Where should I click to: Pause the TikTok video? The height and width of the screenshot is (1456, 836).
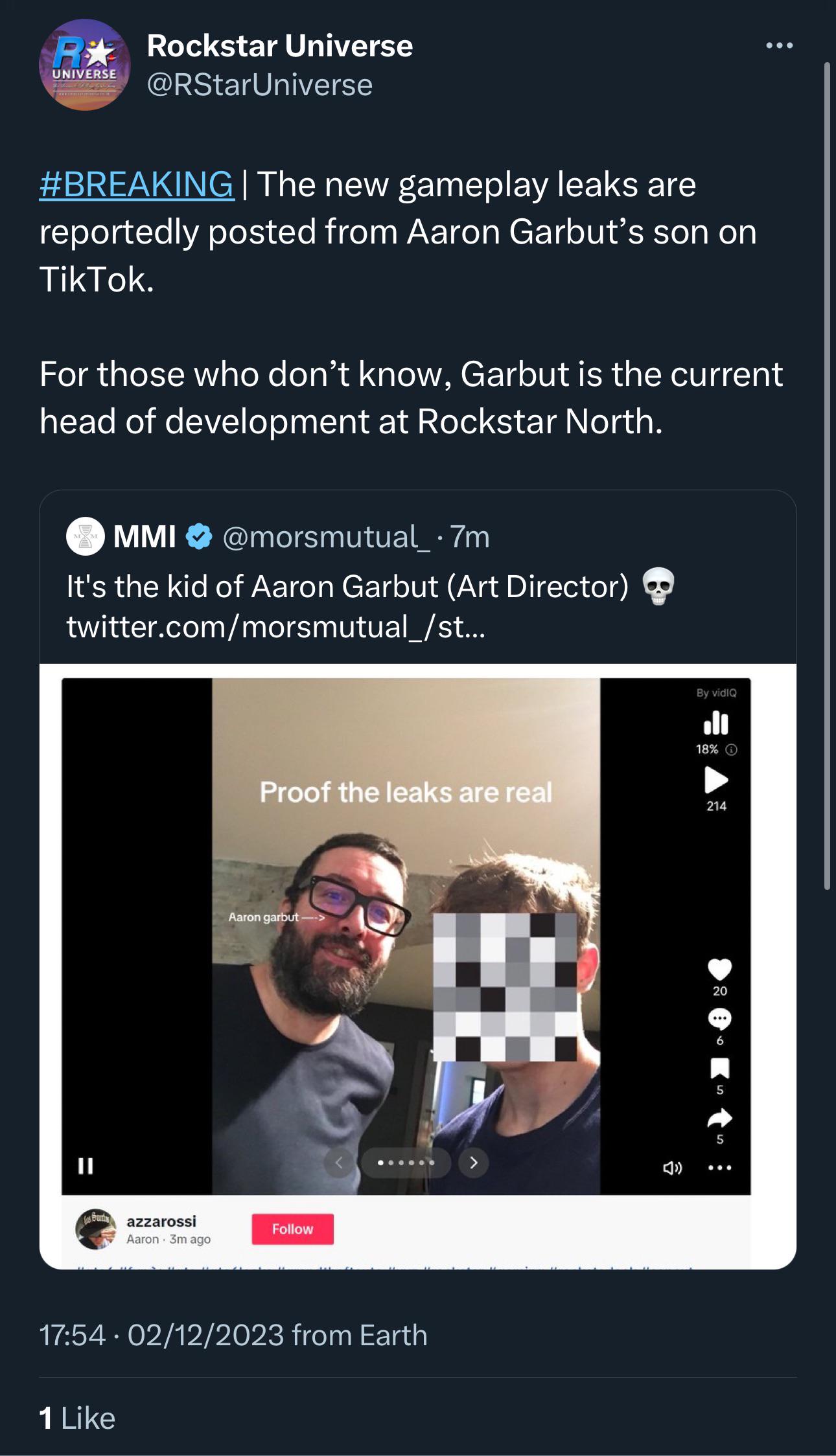(x=86, y=1166)
